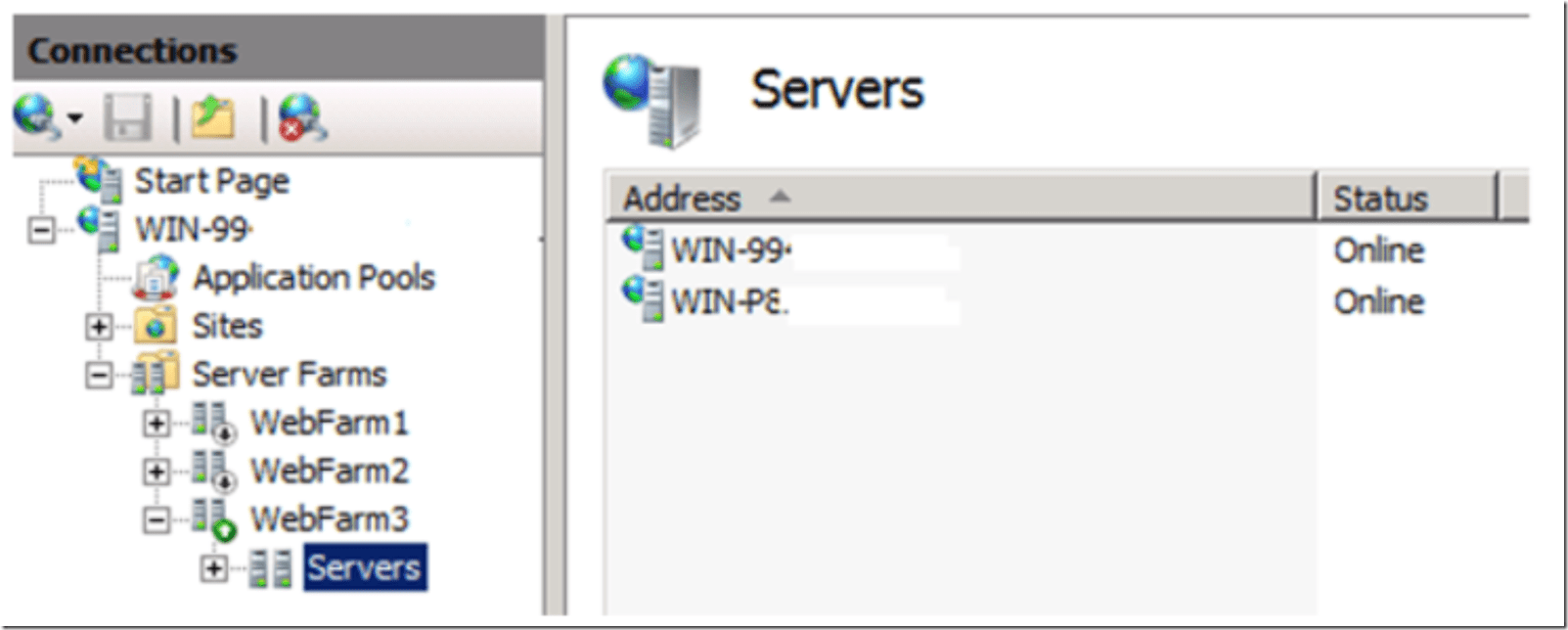
Task: Click the Save floppy disk toolbar icon
Action: (128, 117)
